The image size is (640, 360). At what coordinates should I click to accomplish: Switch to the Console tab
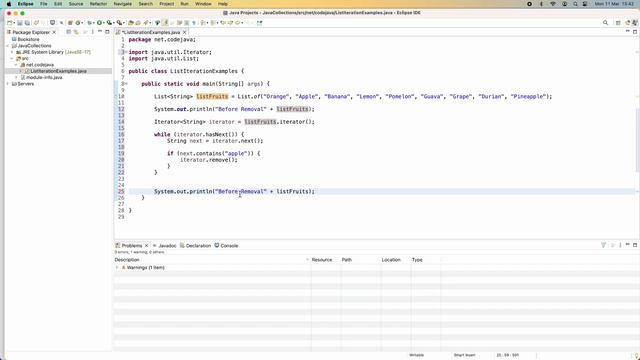227,246
